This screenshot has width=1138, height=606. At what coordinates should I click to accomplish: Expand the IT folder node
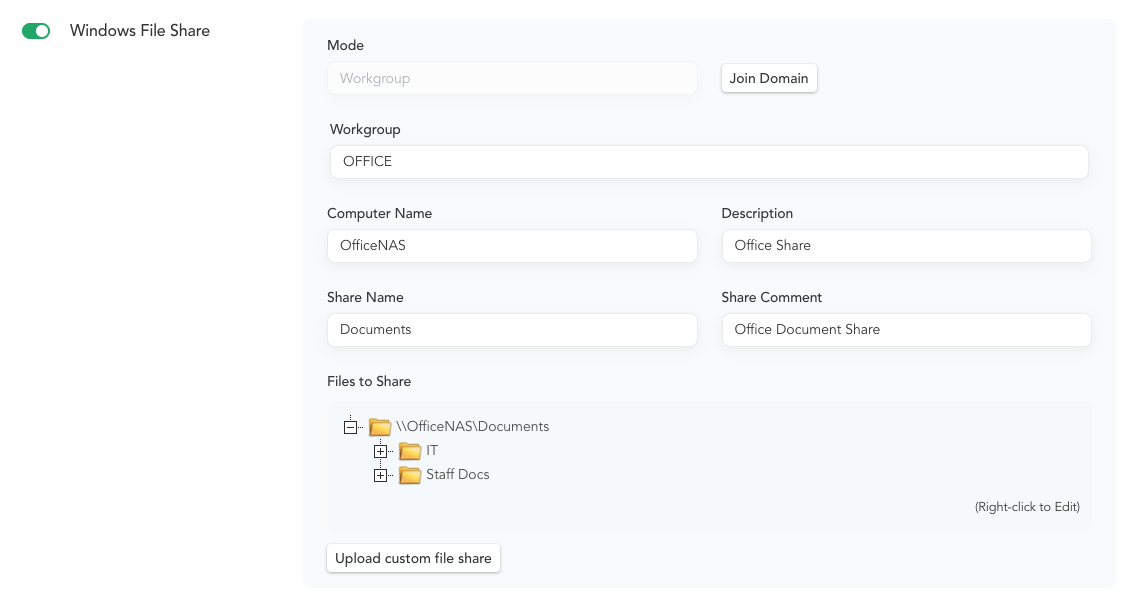[380, 451]
